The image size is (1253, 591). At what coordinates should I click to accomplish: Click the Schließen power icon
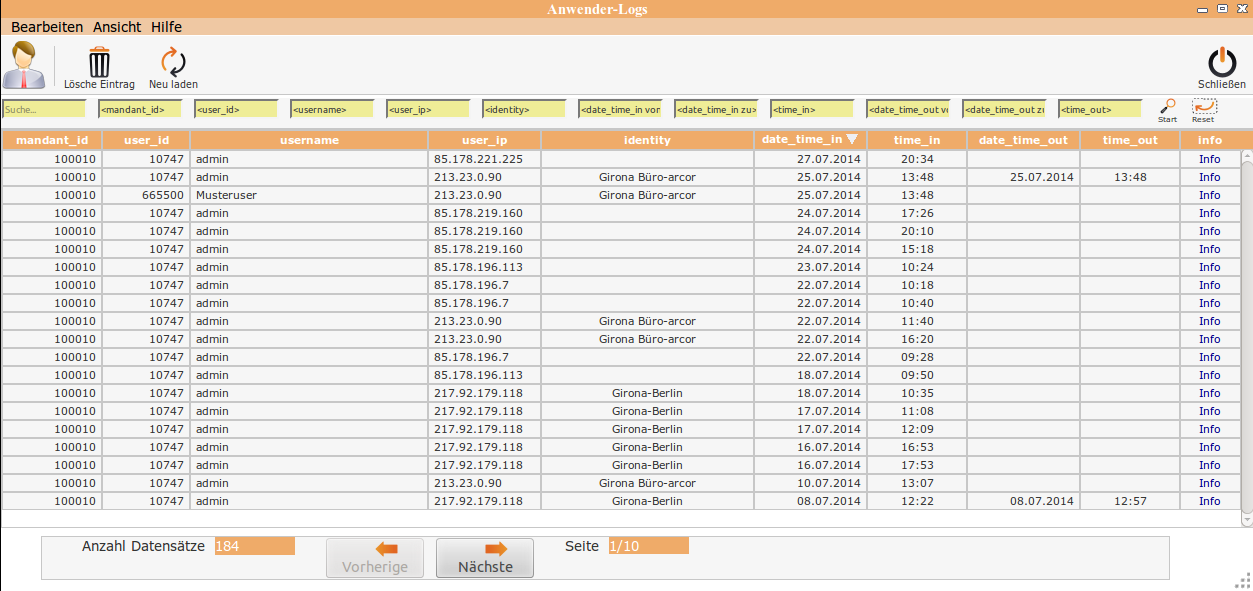coord(1221,63)
